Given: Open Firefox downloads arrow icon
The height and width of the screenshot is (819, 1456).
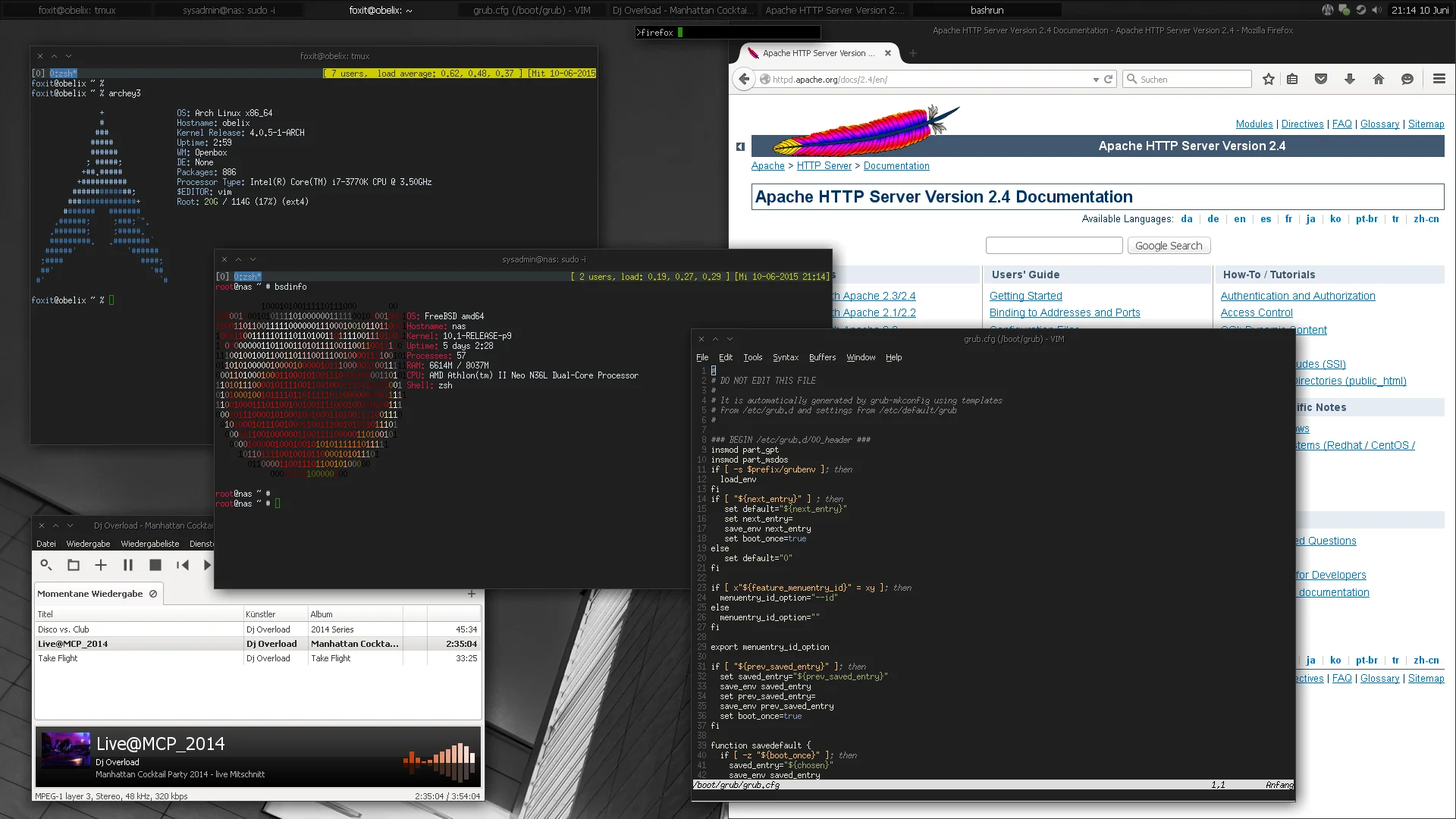Looking at the screenshot, I should click(x=1350, y=79).
